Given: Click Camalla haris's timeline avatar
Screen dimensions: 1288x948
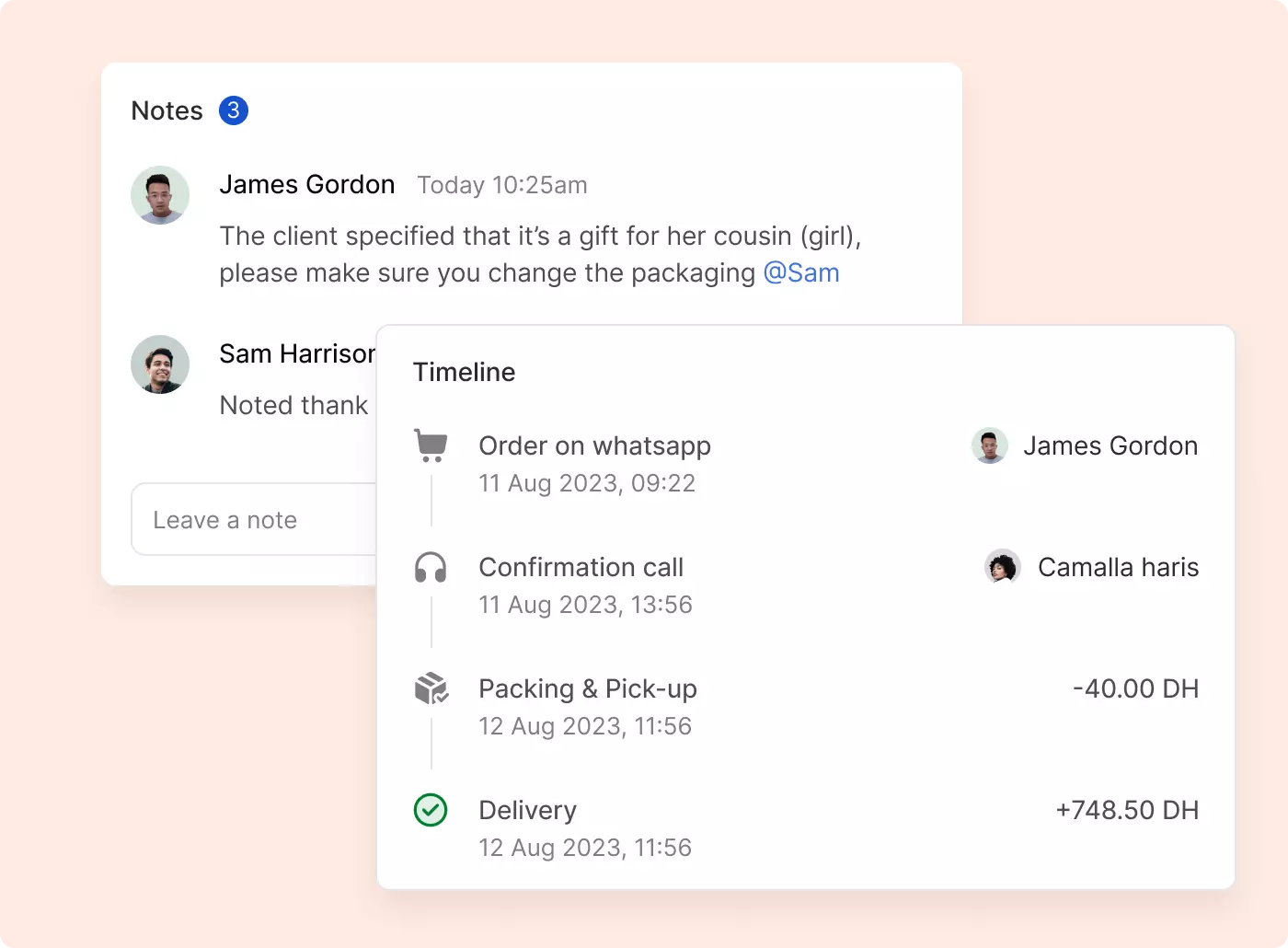Looking at the screenshot, I should [1002, 567].
